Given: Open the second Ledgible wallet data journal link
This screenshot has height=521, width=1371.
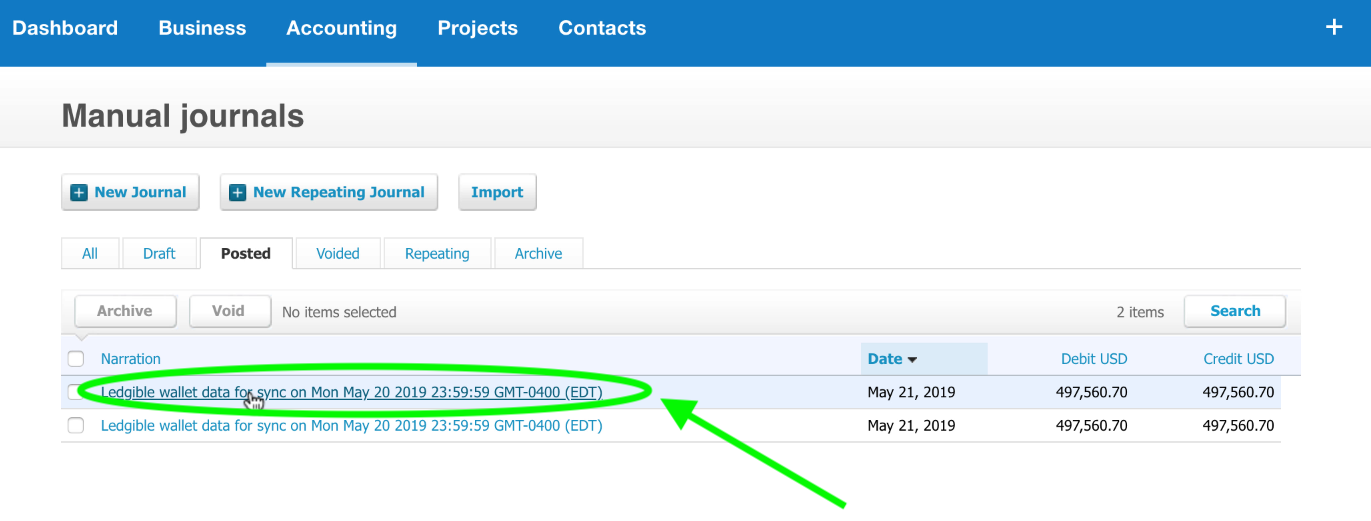Looking at the screenshot, I should (x=352, y=425).
